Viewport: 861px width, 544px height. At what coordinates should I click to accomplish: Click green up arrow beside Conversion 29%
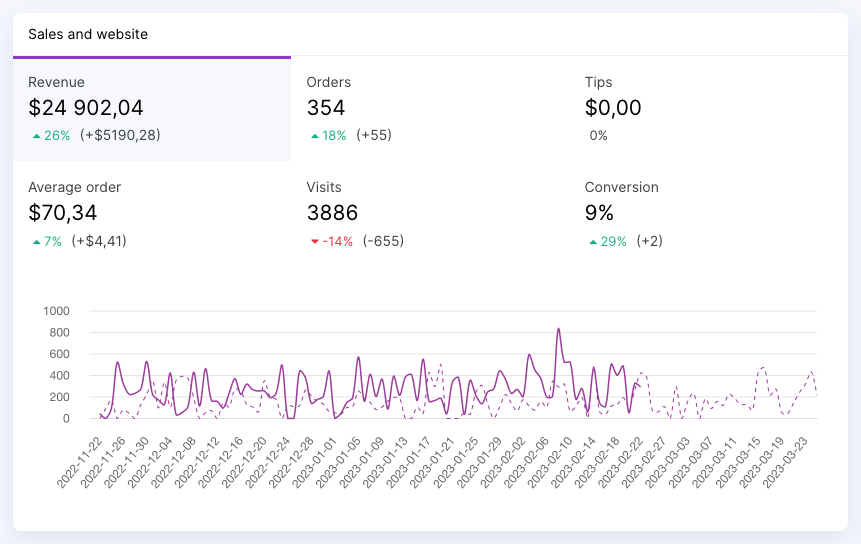tap(593, 241)
